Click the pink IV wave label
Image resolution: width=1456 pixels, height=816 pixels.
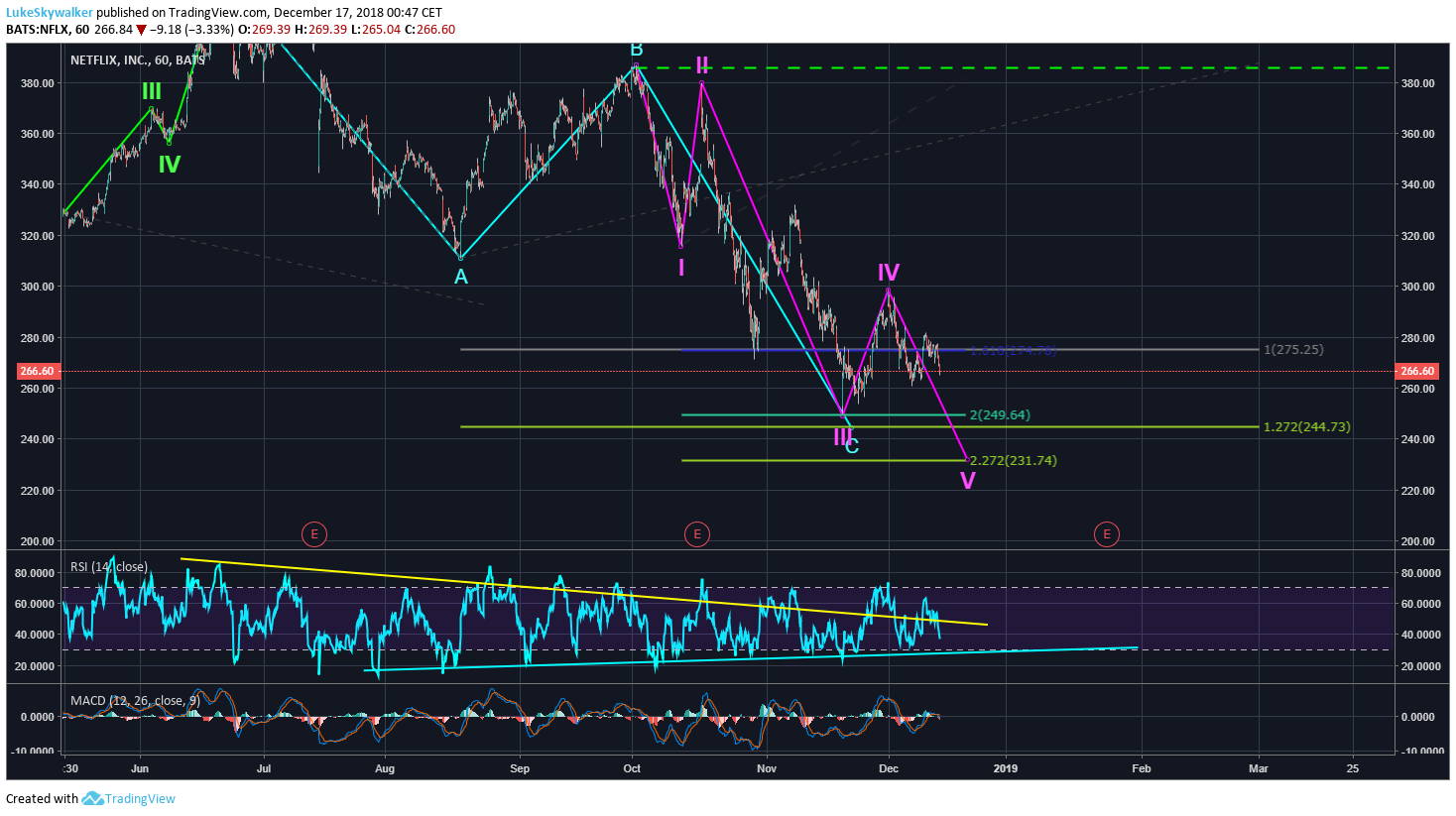[x=889, y=273]
